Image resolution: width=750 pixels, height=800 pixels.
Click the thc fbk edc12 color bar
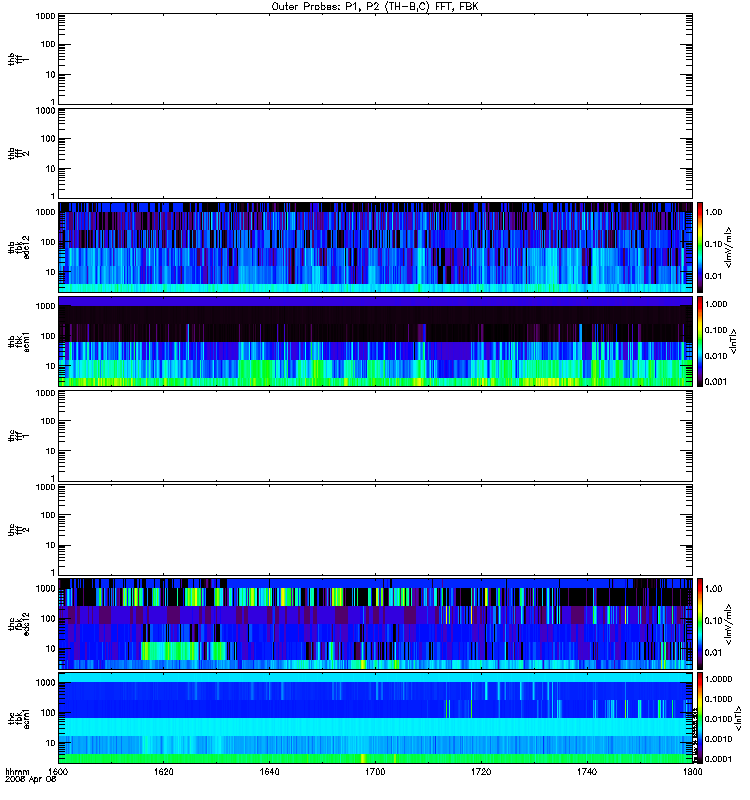[x=700, y=624]
